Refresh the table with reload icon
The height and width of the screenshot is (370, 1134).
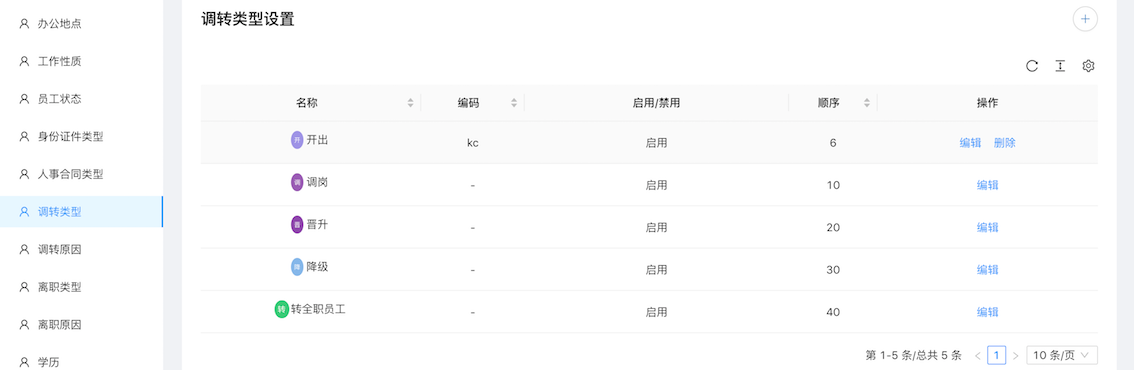point(1032,66)
